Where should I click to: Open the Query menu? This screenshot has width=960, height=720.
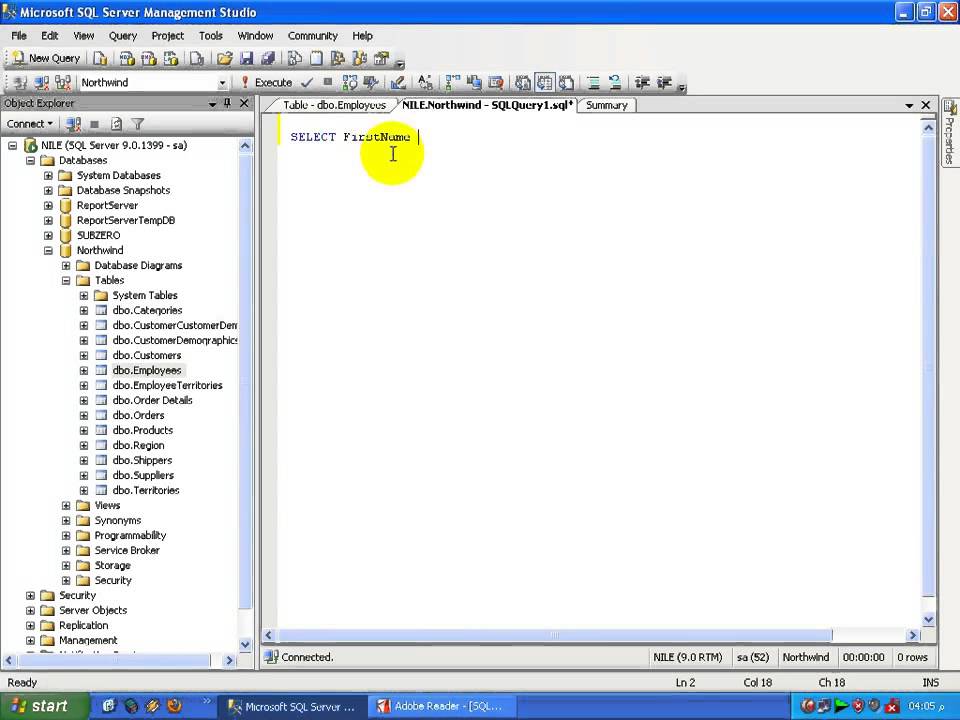click(122, 36)
